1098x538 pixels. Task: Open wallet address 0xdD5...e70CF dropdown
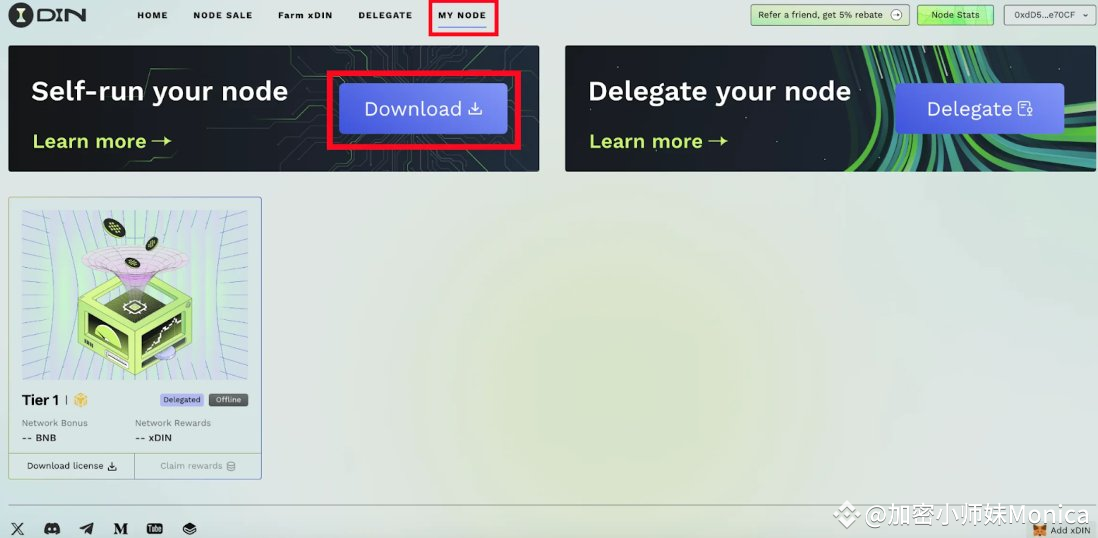click(1050, 15)
